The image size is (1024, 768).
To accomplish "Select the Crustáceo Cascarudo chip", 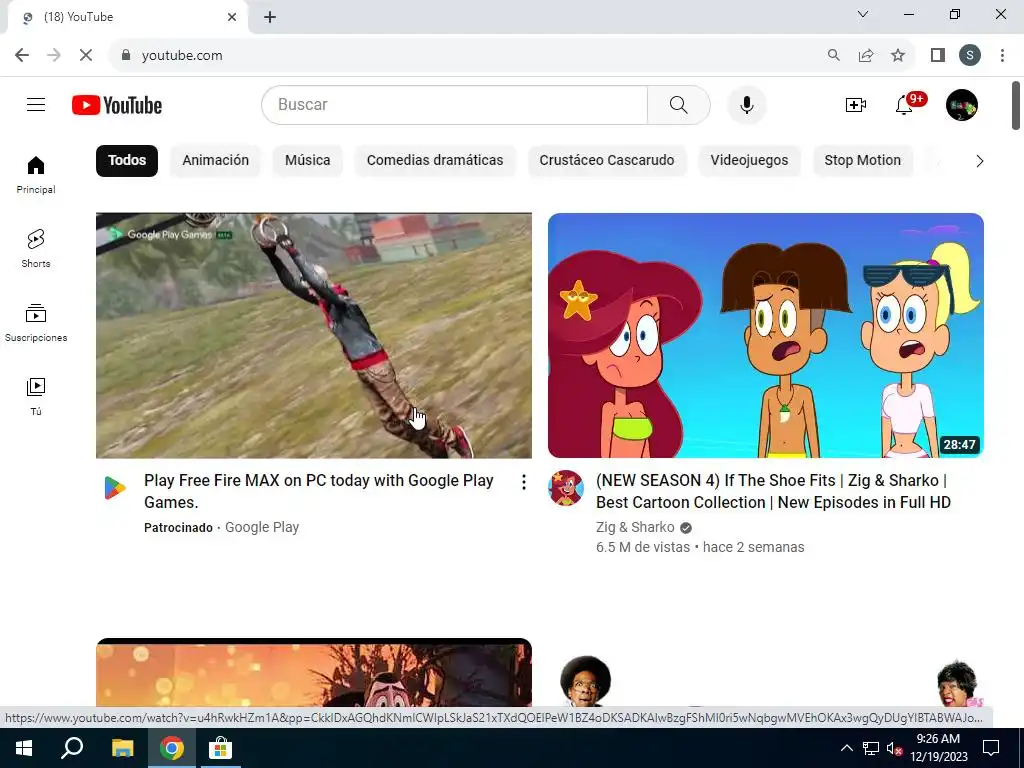I will pyautogui.click(x=607, y=161).
